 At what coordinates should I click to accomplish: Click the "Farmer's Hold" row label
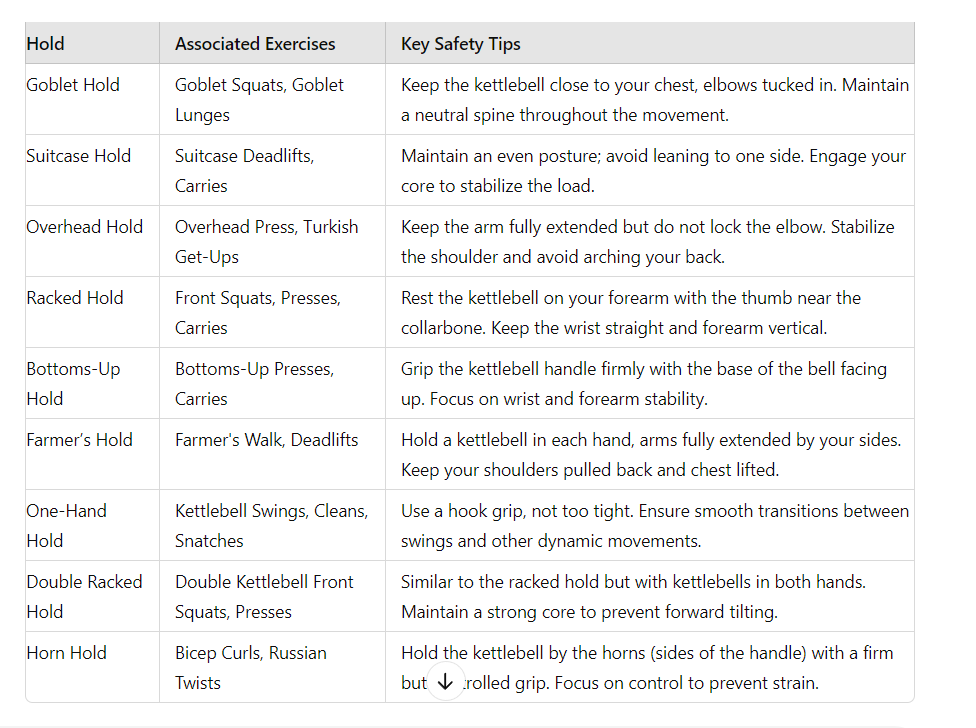click(x=79, y=440)
